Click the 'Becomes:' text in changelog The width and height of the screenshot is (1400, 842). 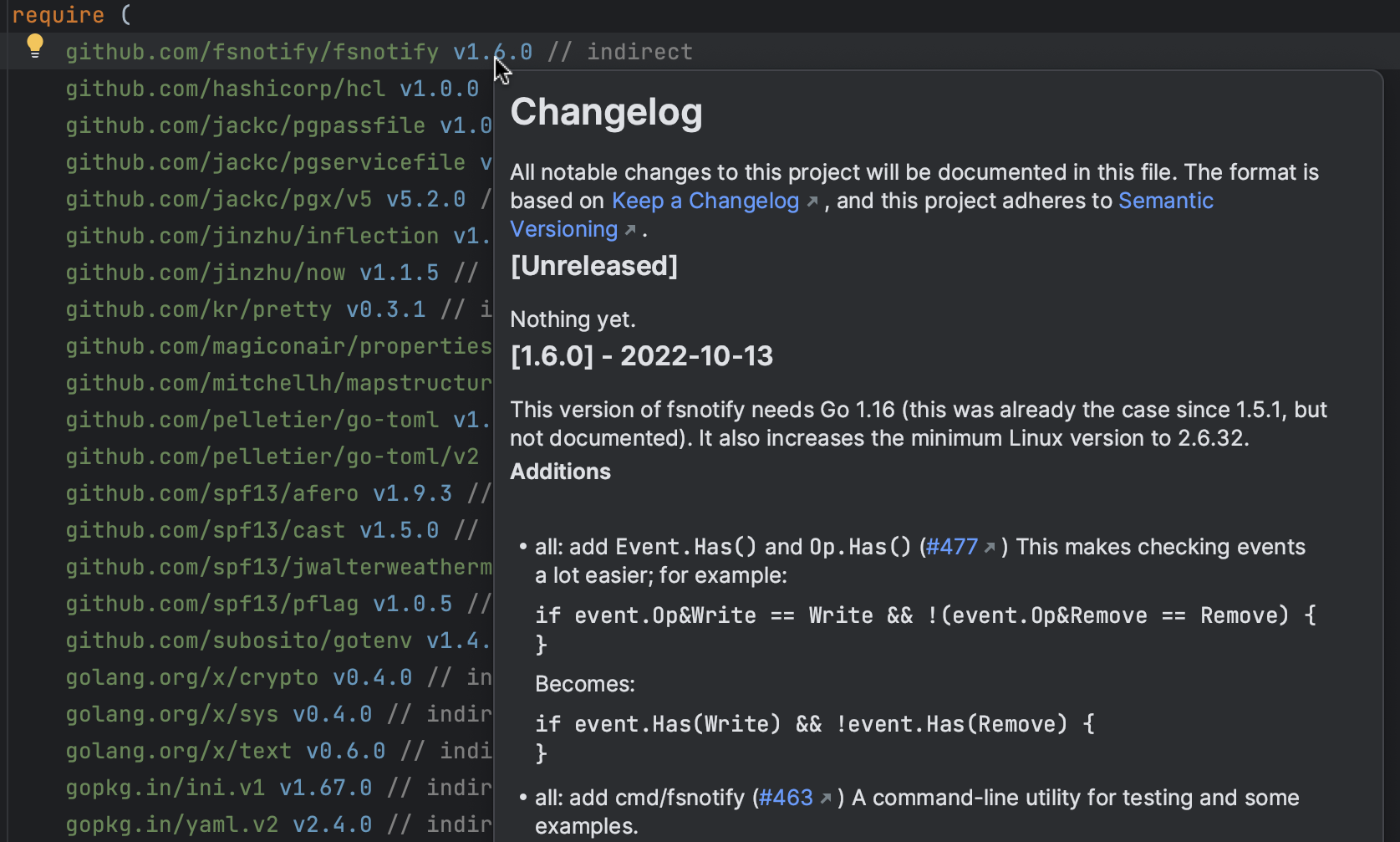(585, 684)
